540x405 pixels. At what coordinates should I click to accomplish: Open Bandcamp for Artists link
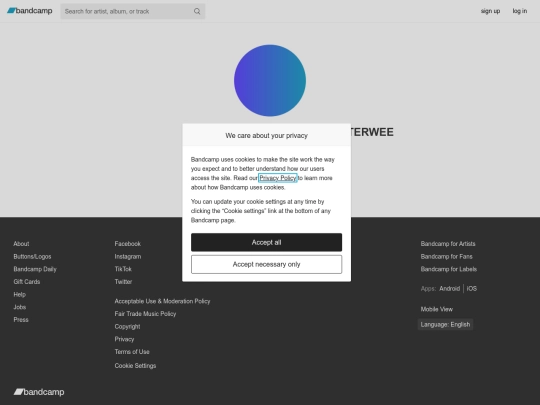[x=448, y=244]
